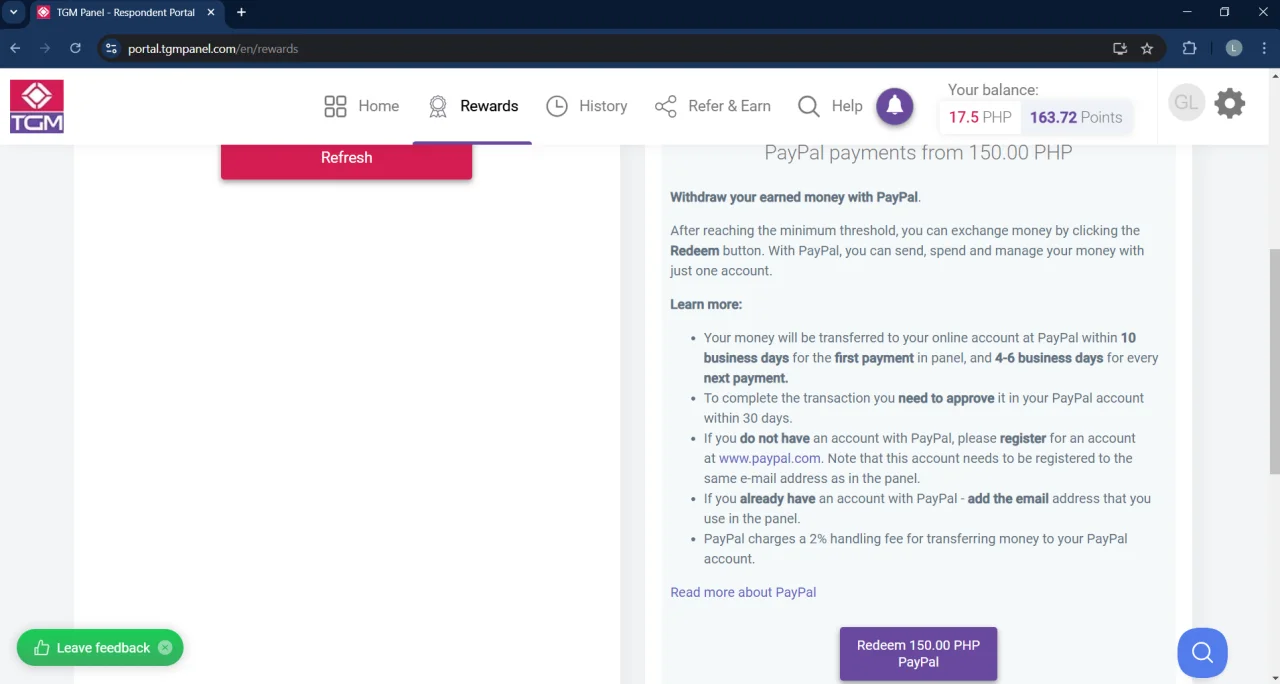The image size is (1280, 684).
Task: Dismiss the Leave feedback pill
Action: [165, 648]
